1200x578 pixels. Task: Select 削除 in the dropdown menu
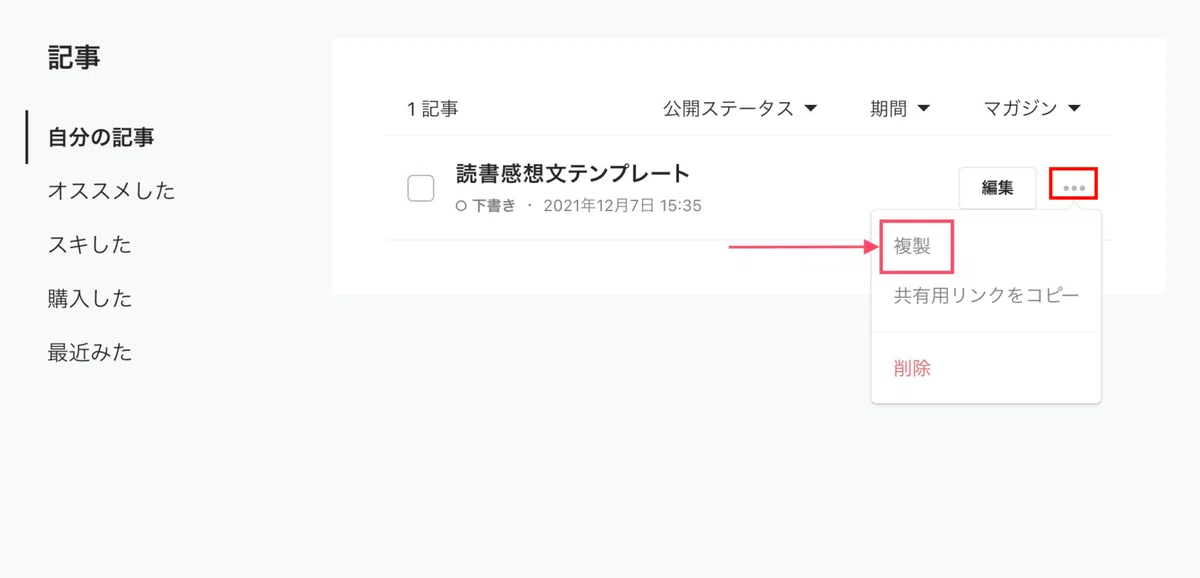pyautogui.click(x=912, y=368)
